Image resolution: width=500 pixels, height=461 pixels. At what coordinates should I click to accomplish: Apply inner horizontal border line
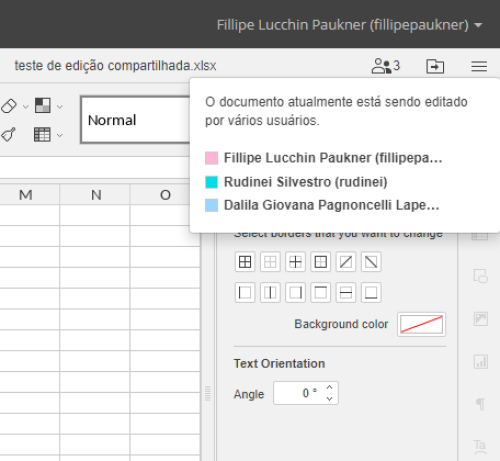click(346, 293)
